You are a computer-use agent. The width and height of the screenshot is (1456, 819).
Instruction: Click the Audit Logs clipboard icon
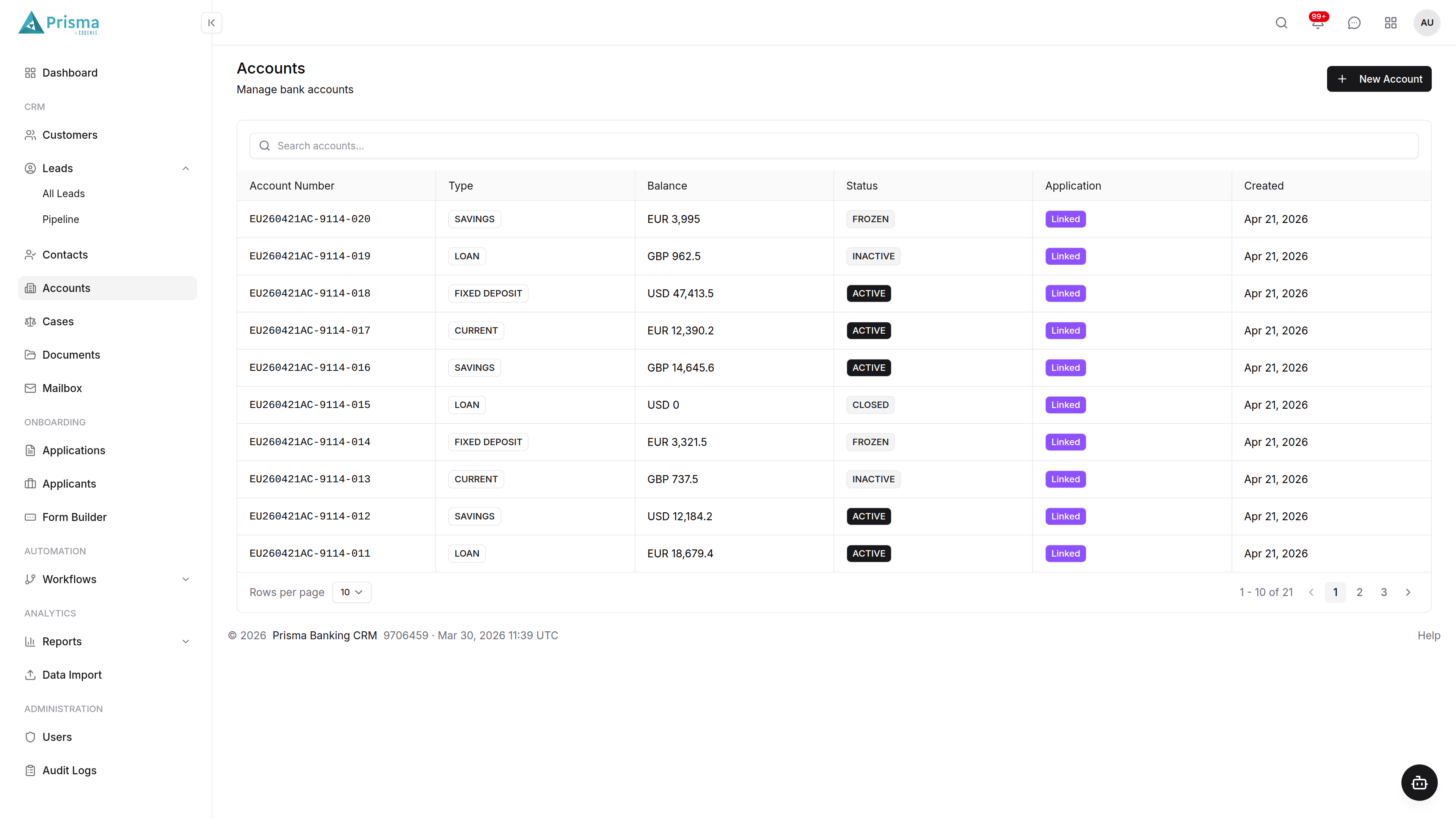(30, 770)
